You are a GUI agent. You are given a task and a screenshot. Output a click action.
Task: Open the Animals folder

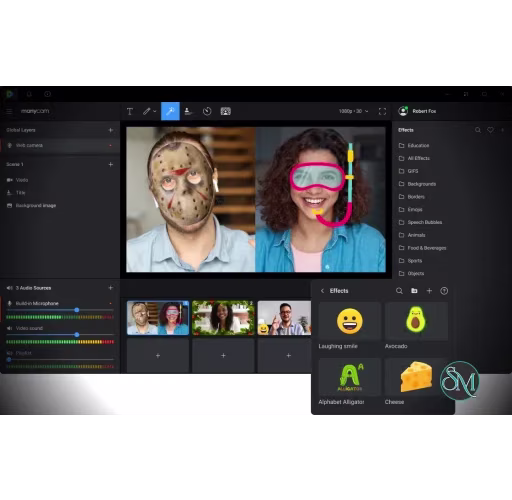(x=412, y=235)
